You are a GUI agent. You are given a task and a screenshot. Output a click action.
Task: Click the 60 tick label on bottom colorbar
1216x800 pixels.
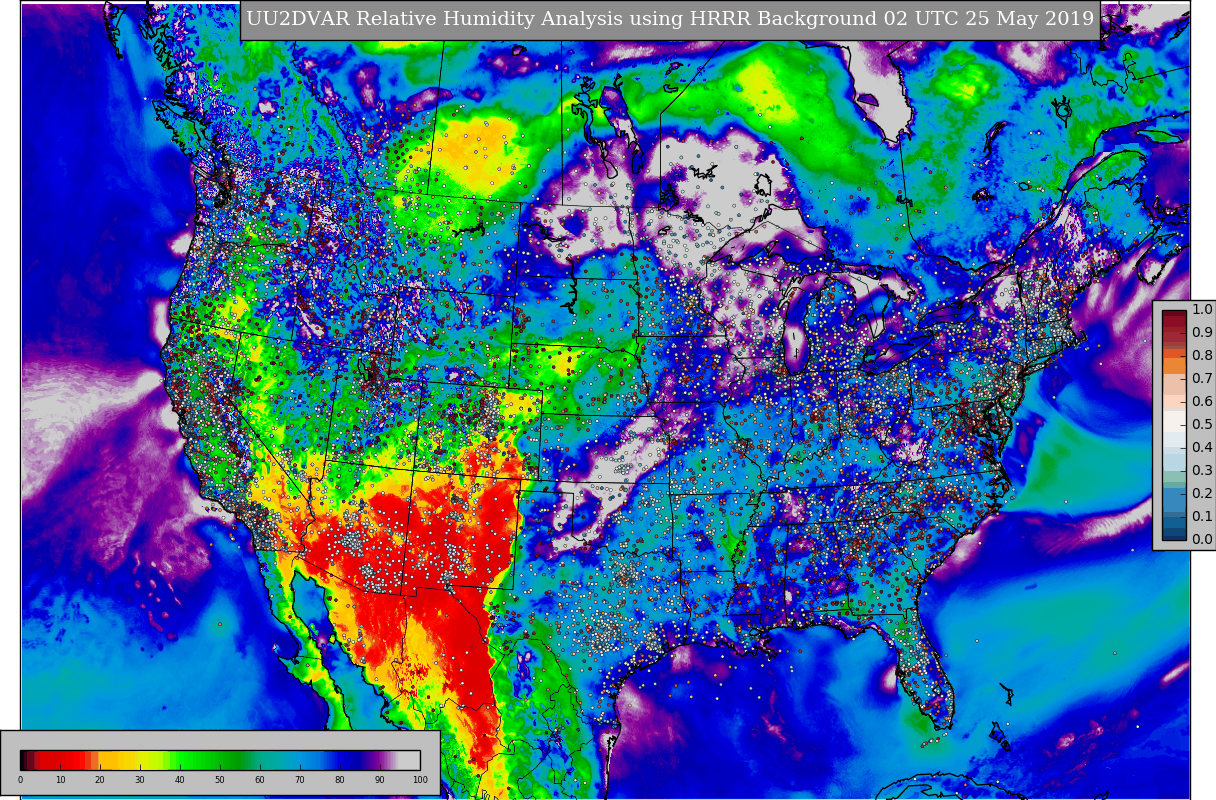click(260, 780)
